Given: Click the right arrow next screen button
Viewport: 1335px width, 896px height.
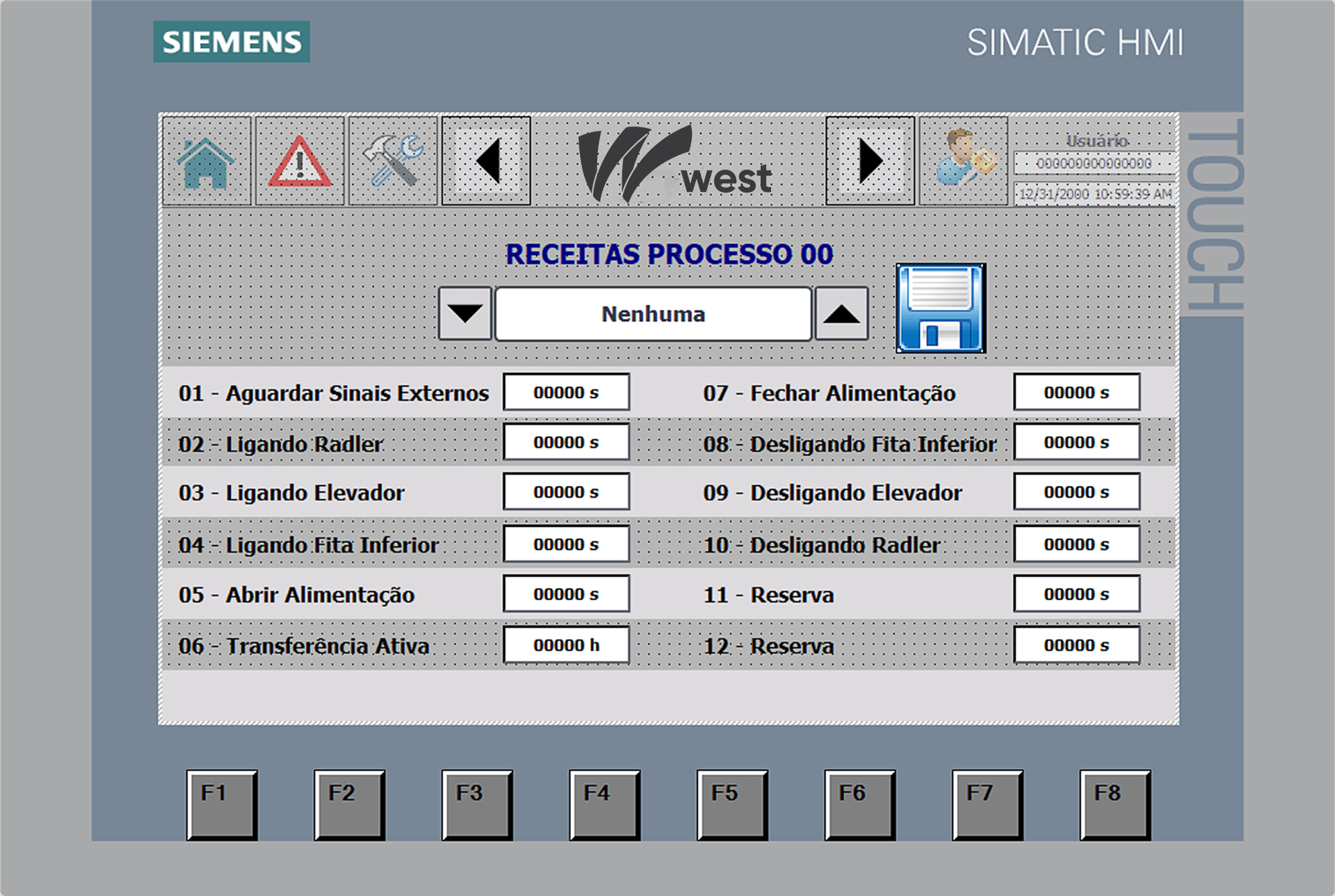Looking at the screenshot, I should (x=870, y=161).
